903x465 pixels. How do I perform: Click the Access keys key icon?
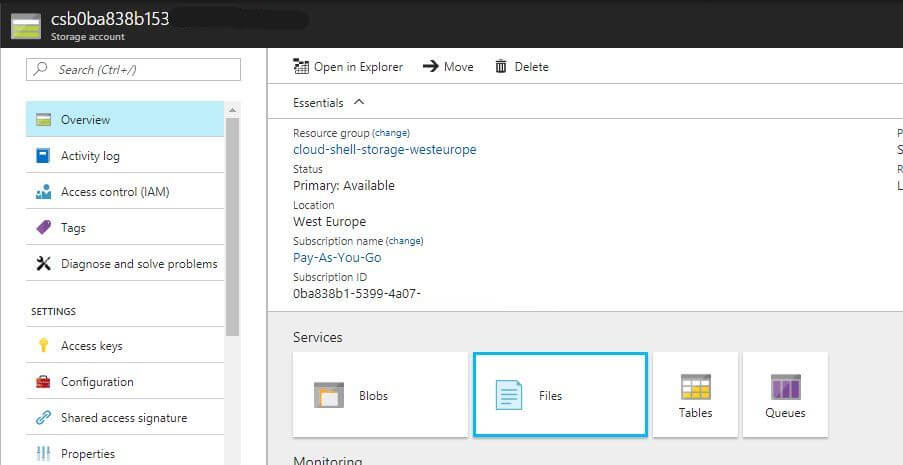(x=43, y=346)
